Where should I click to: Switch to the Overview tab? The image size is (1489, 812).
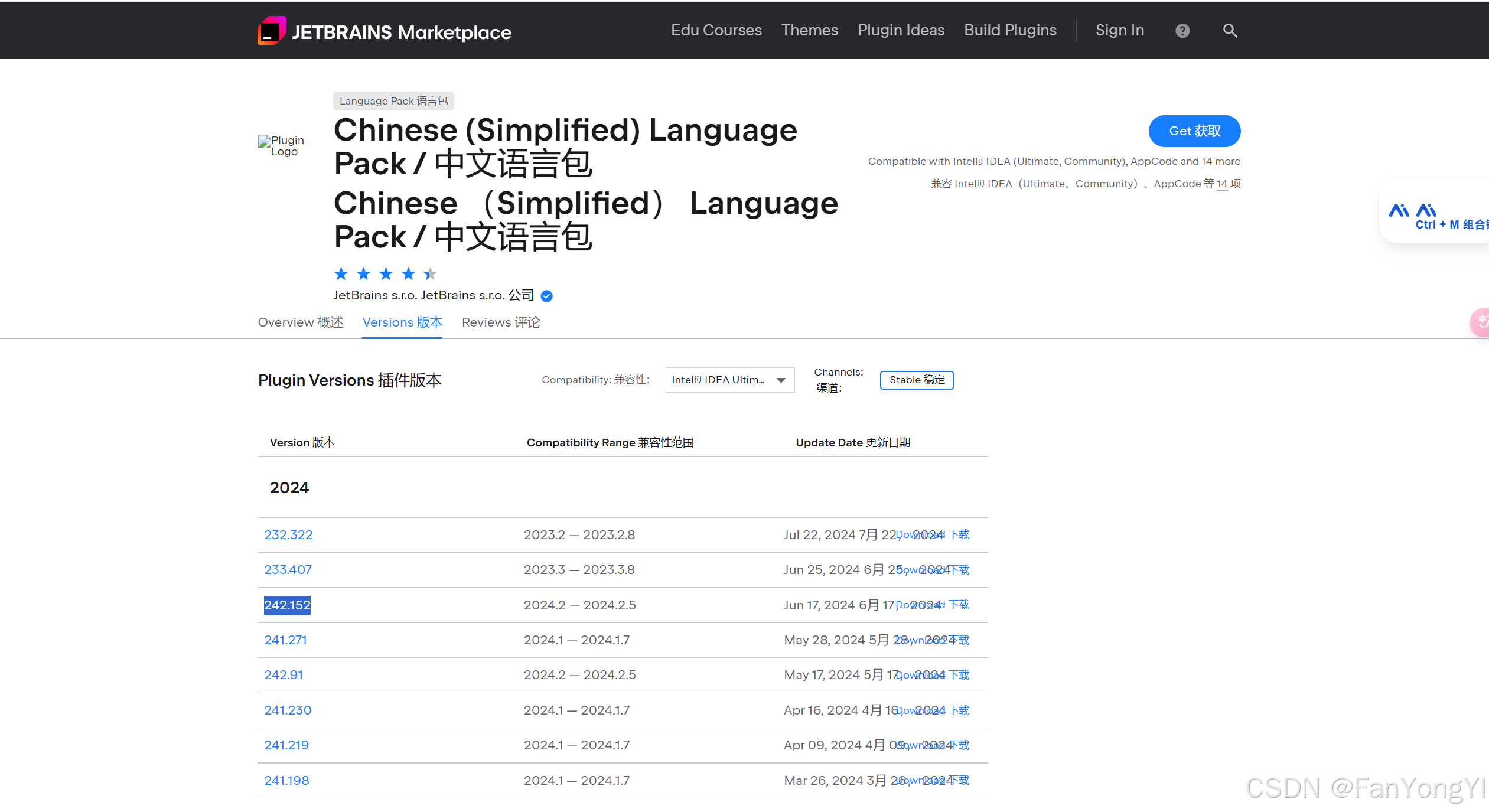(x=300, y=322)
